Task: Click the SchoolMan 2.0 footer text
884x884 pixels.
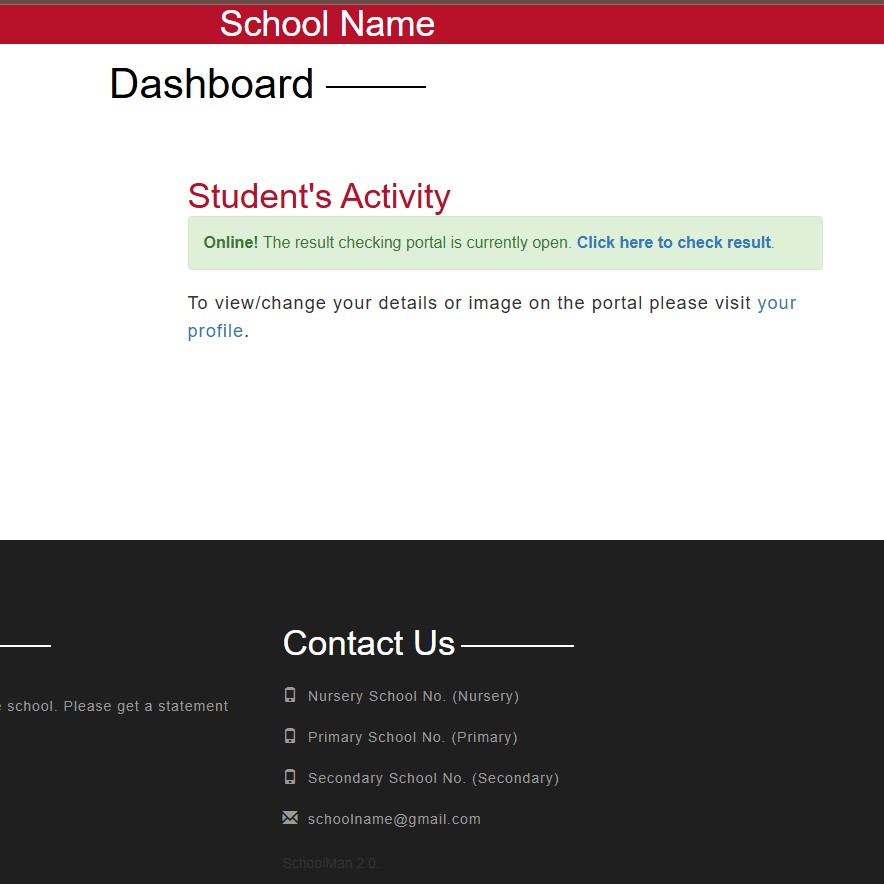Action: [x=329, y=863]
